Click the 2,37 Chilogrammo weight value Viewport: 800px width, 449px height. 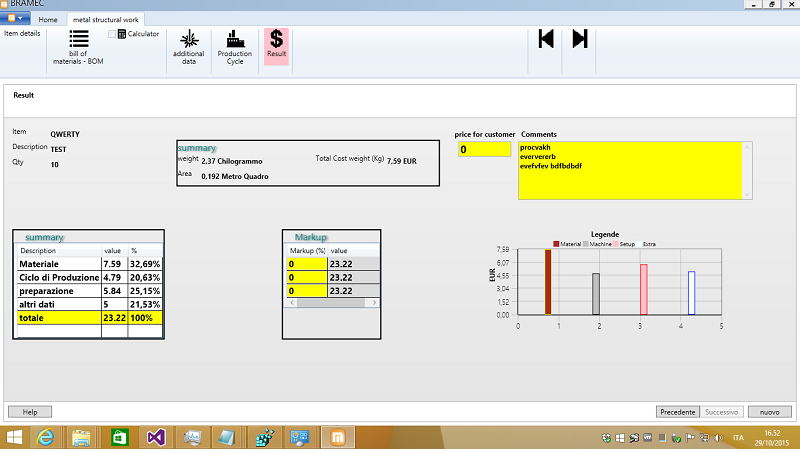(x=232, y=161)
